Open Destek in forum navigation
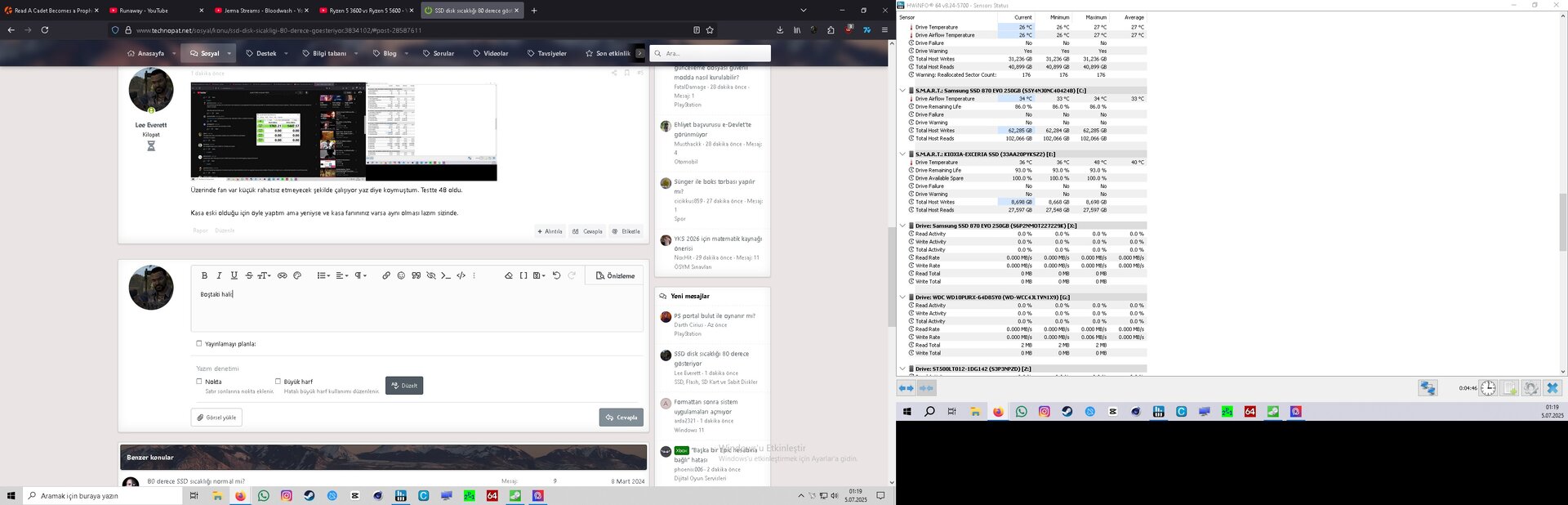Viewport: 1568px width, 505px height. [261, 53]
